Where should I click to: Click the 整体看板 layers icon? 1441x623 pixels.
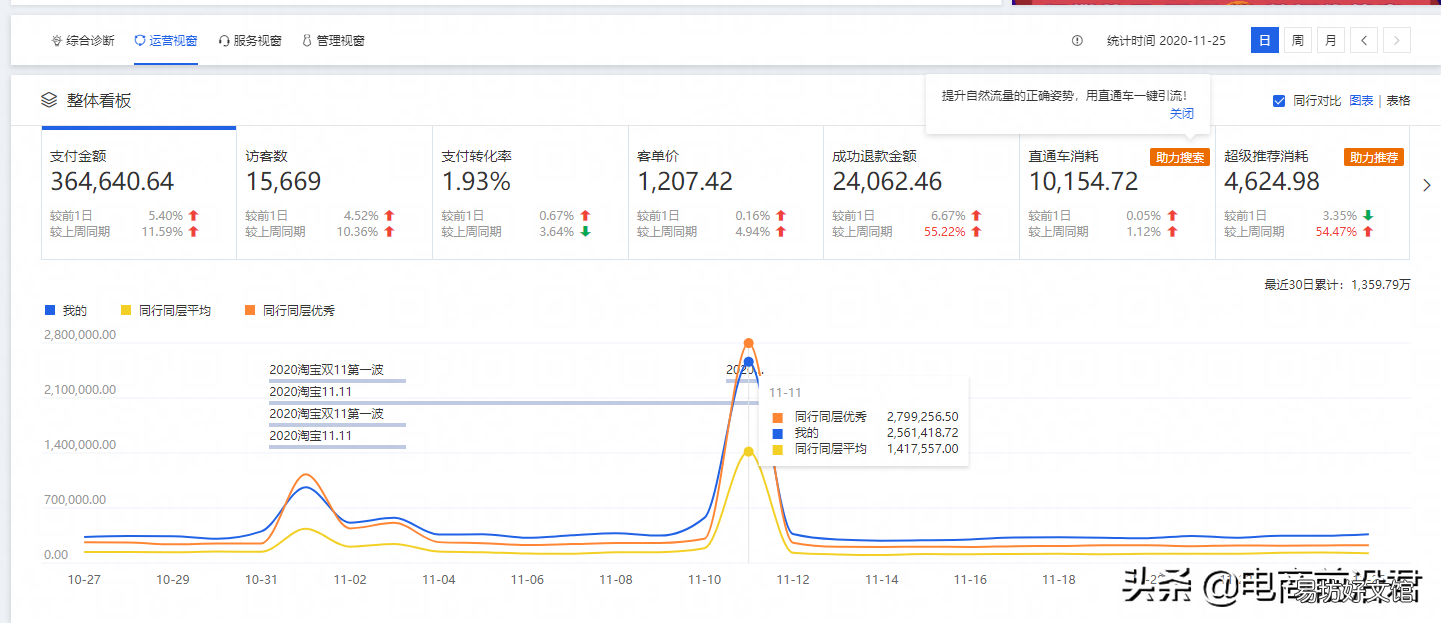pos(49,100)
